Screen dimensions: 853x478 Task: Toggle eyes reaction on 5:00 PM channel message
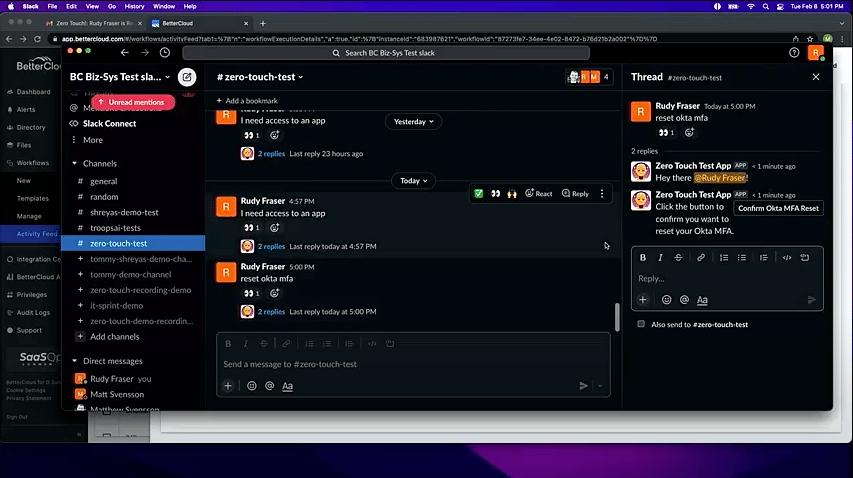[251, 293]
